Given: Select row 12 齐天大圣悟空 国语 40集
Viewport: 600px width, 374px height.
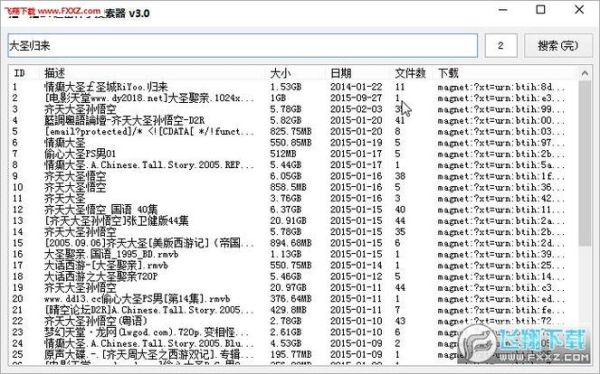Looking at the screenshot, I should (x=293, y=209).
